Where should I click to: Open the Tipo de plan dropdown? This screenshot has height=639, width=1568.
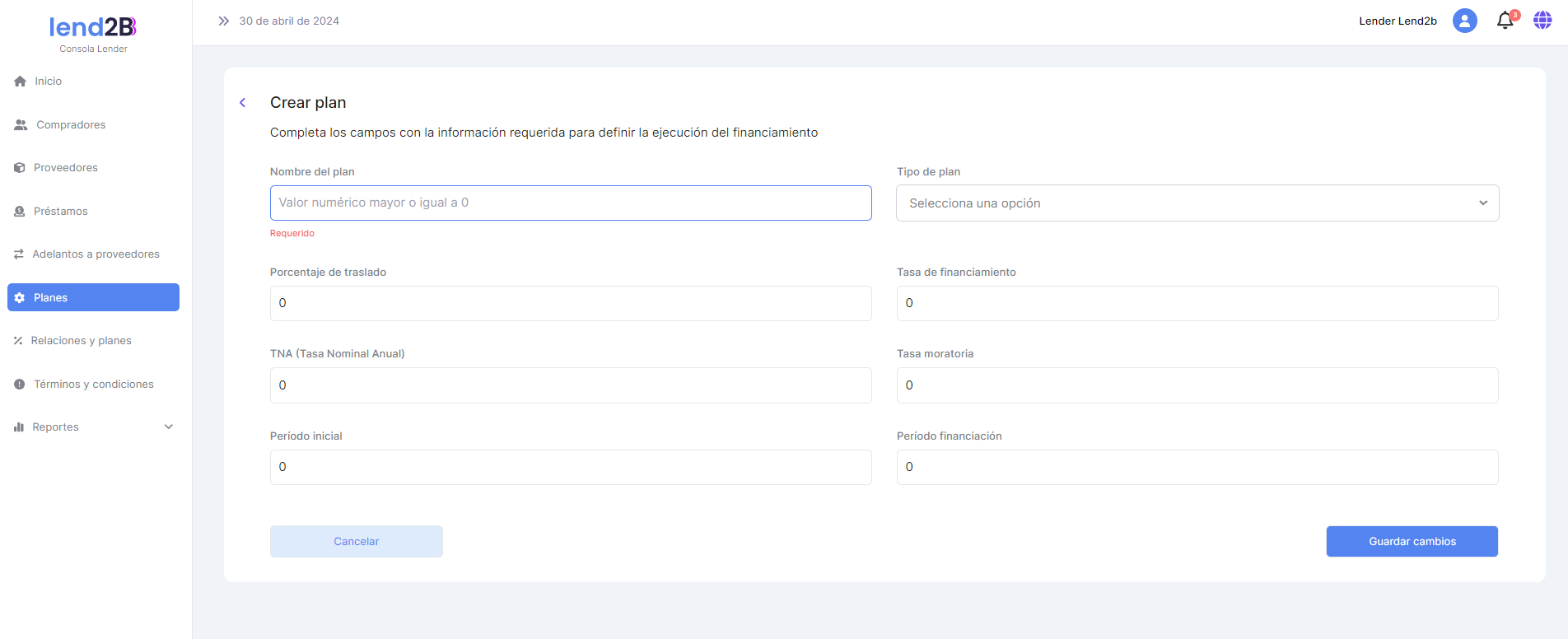coord(1197,203)
